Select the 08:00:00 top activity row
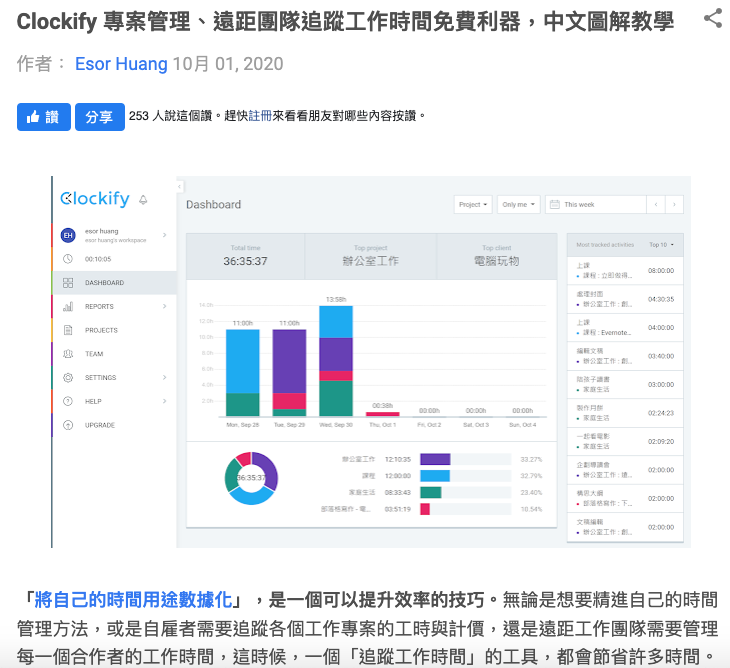This screenshot has width=730, height=668. (x=625, y=270)
